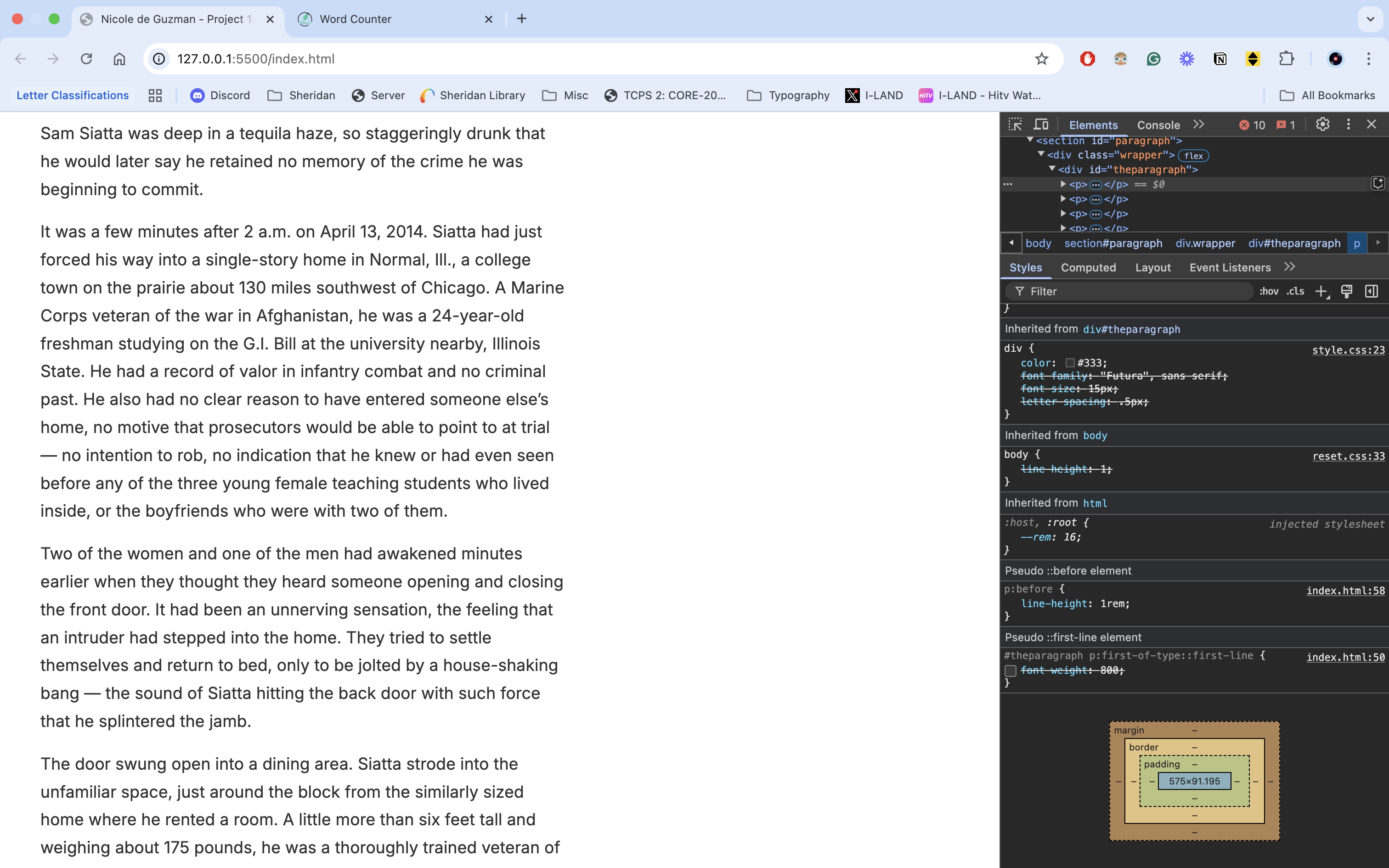
Task: Toggle .cls element classes editor
Action: [1295, 291]
